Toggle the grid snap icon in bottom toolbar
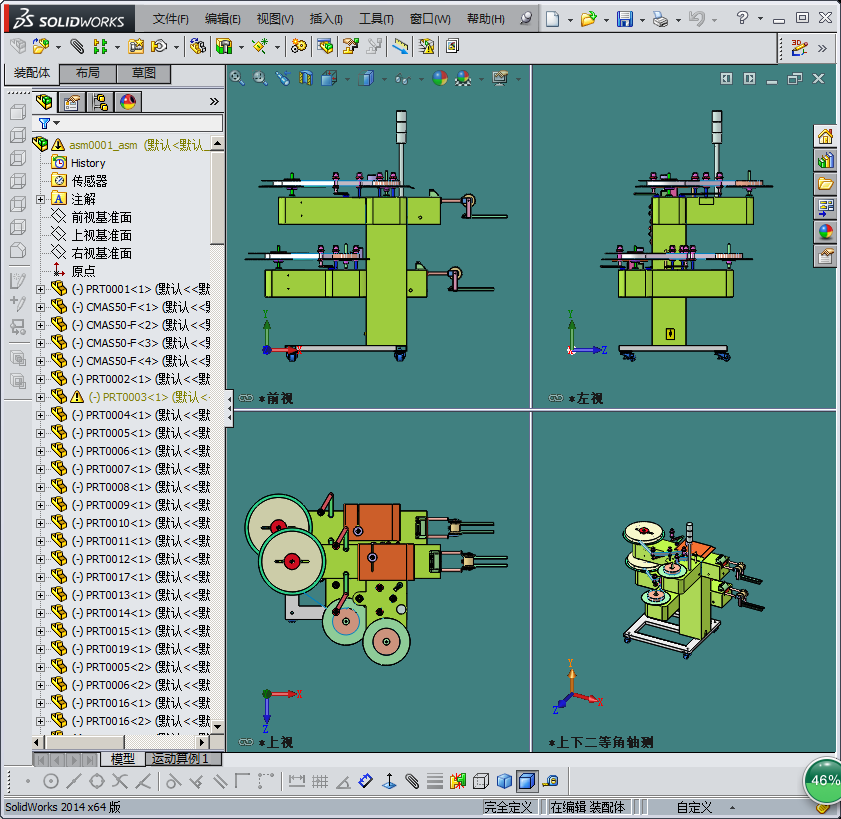The width and height of the screenshot is (841, 819). pos(320,781)
